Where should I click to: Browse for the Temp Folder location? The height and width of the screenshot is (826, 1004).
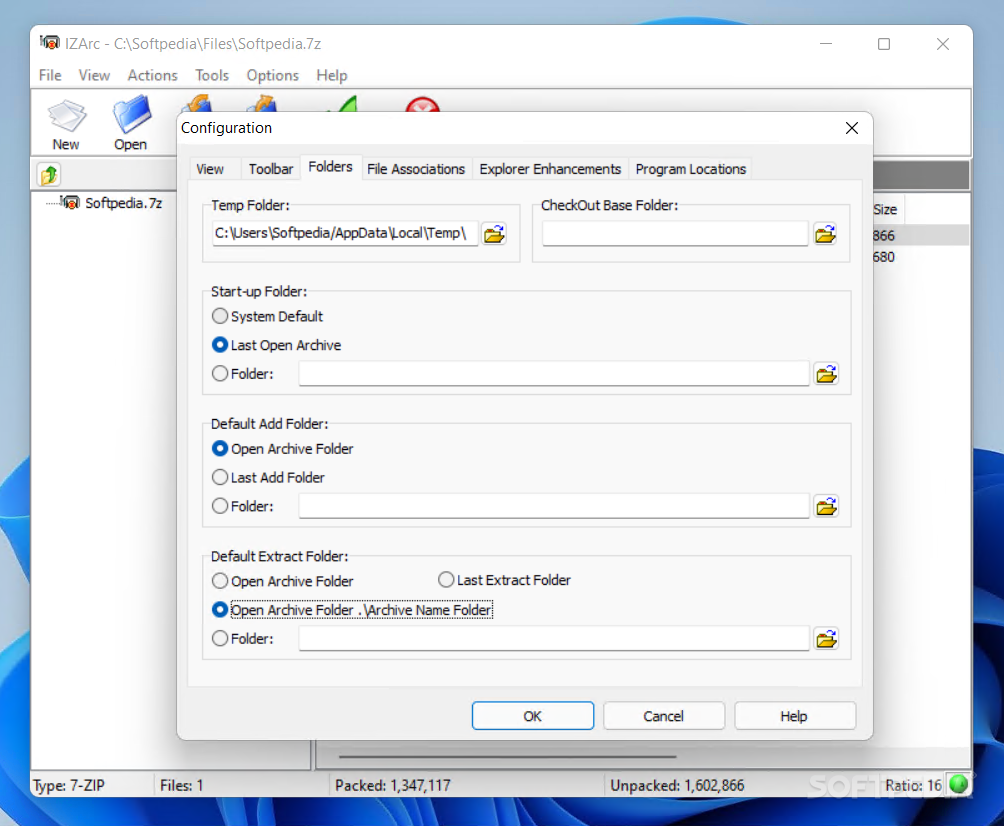pyautogui.click(x=494, y=234)
